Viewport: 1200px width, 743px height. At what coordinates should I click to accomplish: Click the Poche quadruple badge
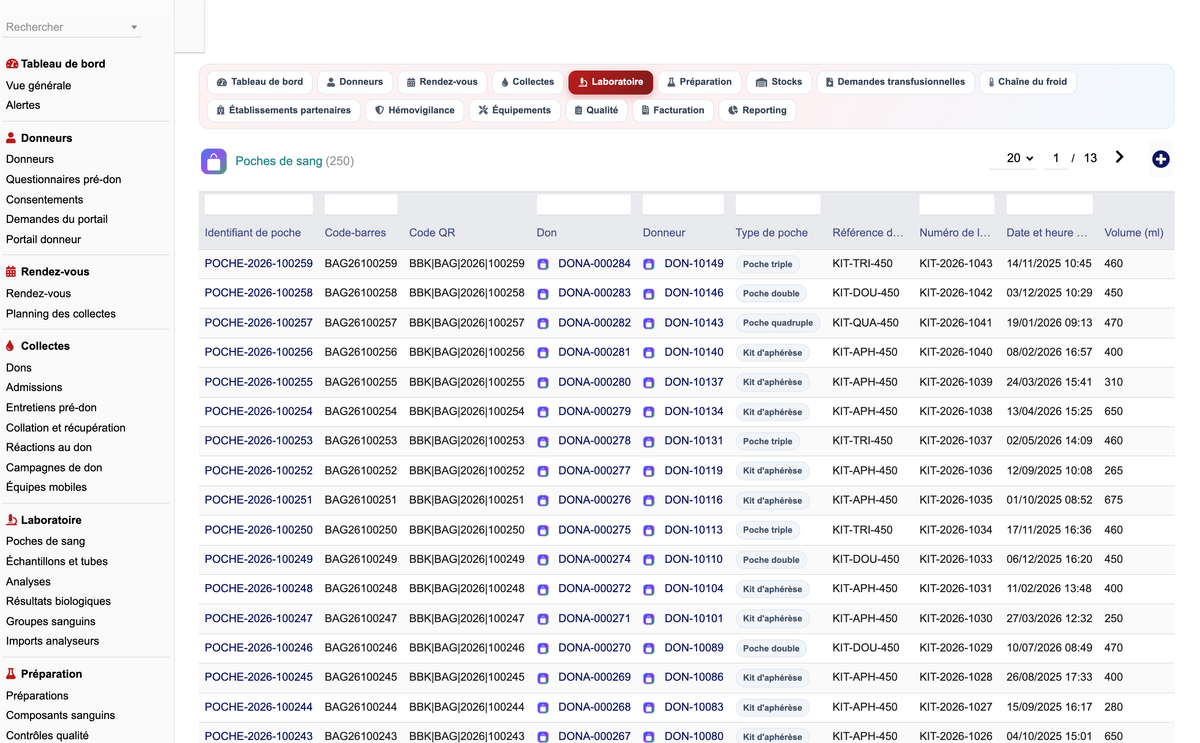pyautogui.click(x=778, y=323)
